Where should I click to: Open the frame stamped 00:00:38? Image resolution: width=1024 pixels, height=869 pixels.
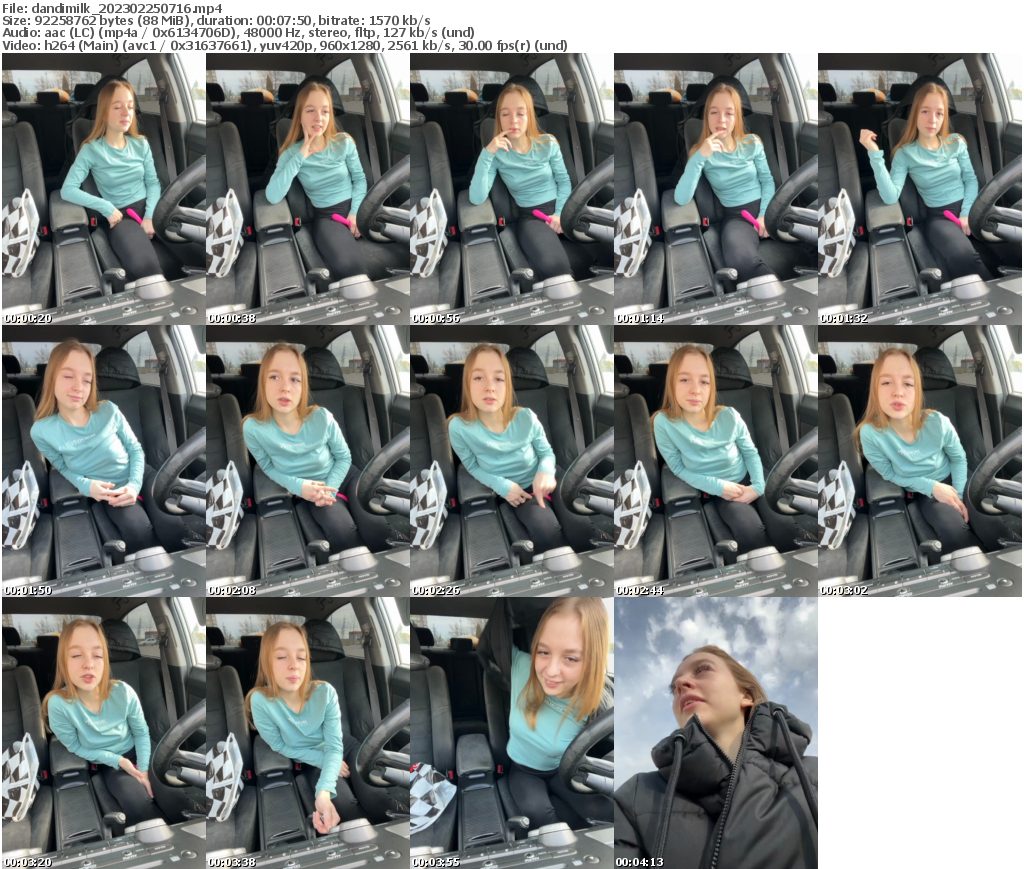(x=307, y=188)
